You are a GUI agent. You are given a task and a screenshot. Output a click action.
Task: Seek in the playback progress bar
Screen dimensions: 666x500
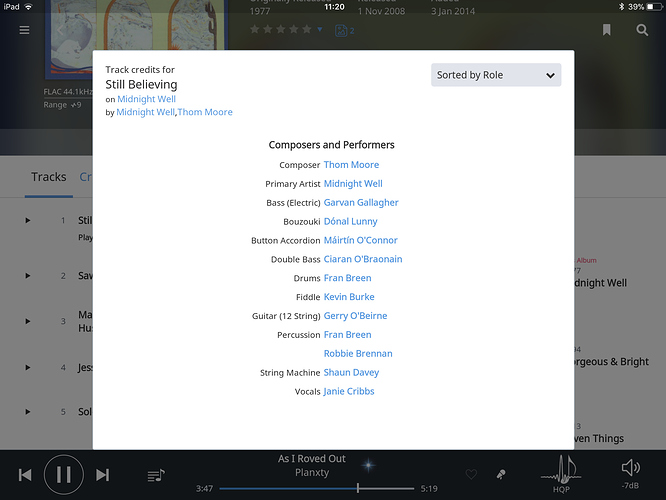tap(317, 489)
